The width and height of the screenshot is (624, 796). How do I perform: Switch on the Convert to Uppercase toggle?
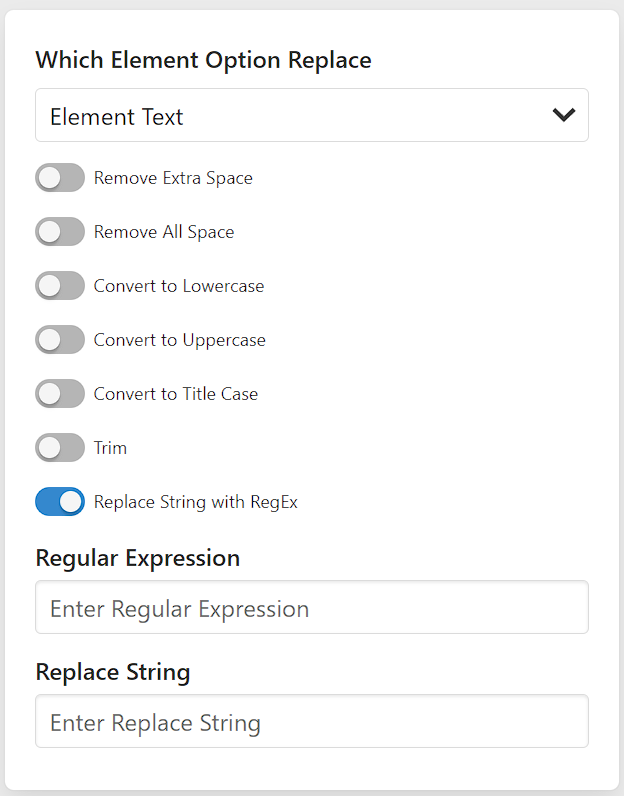60,340
